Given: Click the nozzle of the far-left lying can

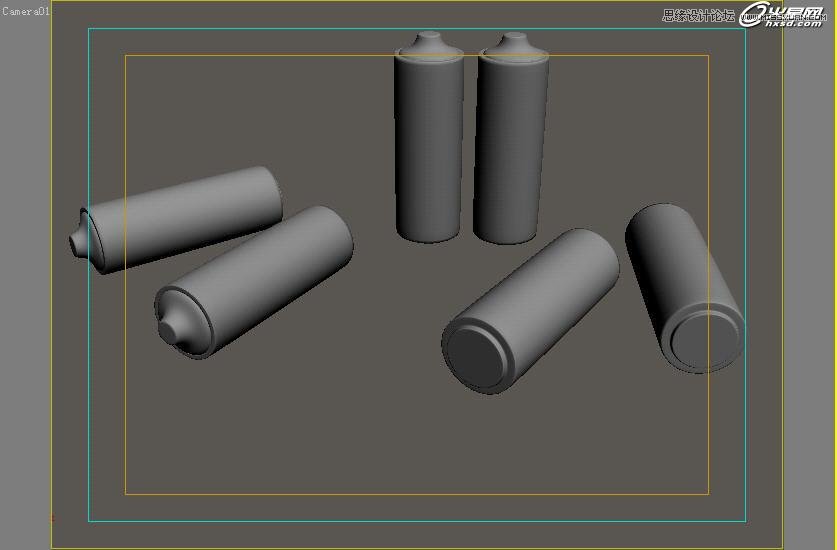Looking at the screenshot, I should coord(76,243).
